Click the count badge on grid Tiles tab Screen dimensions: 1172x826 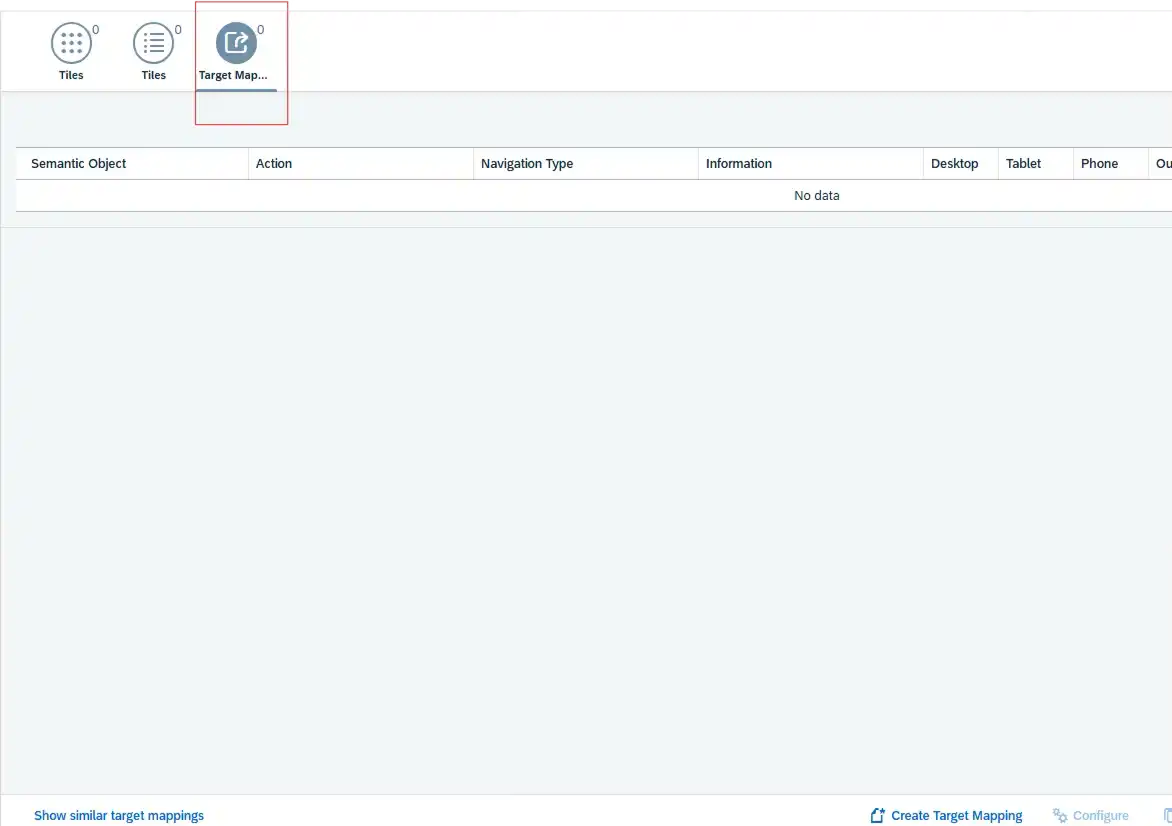pyautogui.click(x=96, y=30)
